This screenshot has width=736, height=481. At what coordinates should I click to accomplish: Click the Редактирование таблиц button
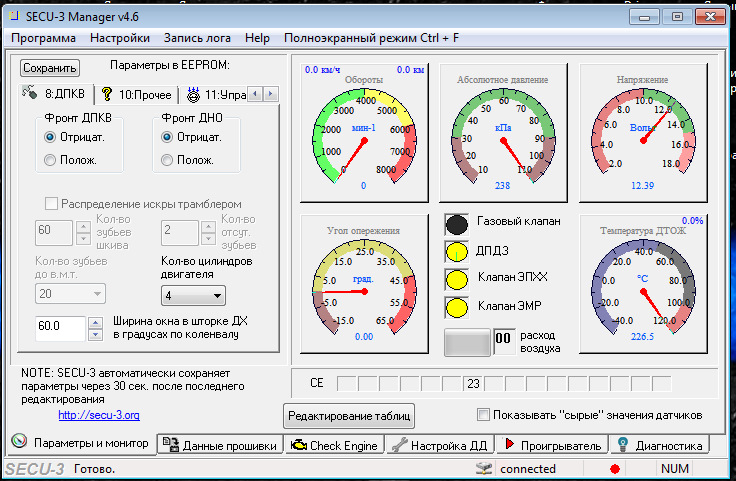[349, 416]
